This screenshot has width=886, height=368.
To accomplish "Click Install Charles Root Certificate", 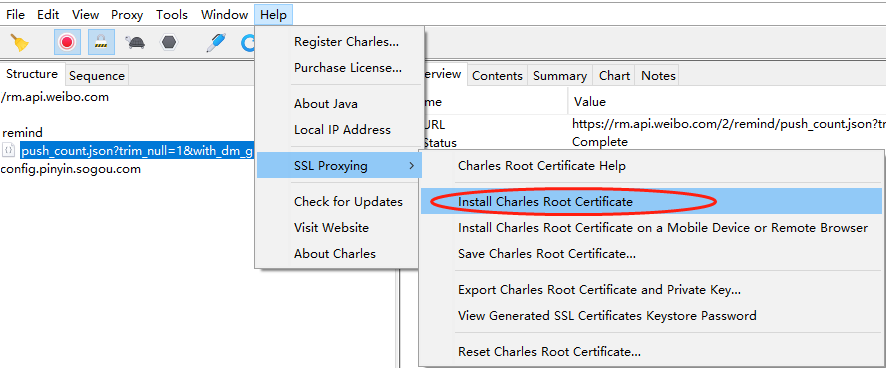I will click(651, 202).
